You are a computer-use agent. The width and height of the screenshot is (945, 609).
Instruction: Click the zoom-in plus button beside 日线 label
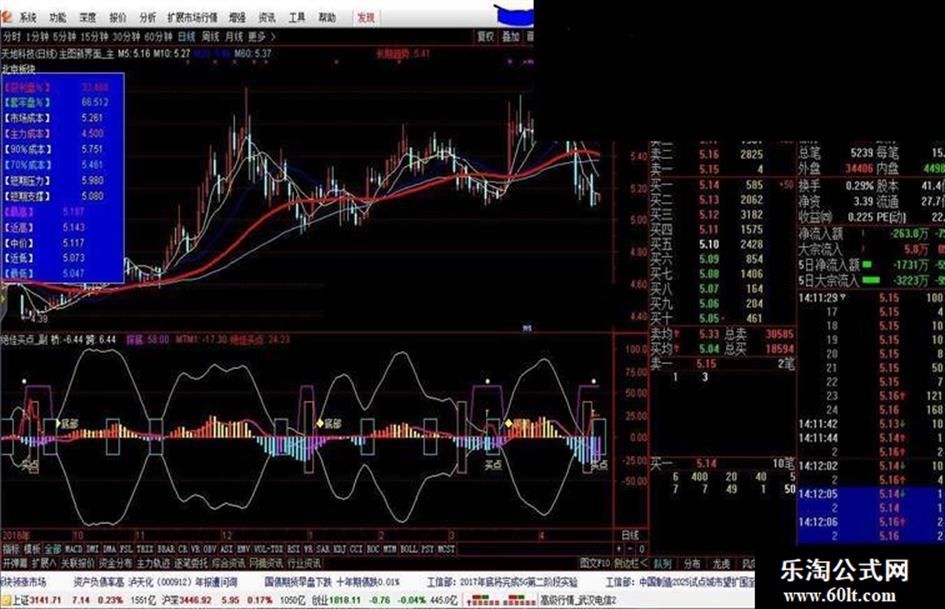[x=621, y=549]
